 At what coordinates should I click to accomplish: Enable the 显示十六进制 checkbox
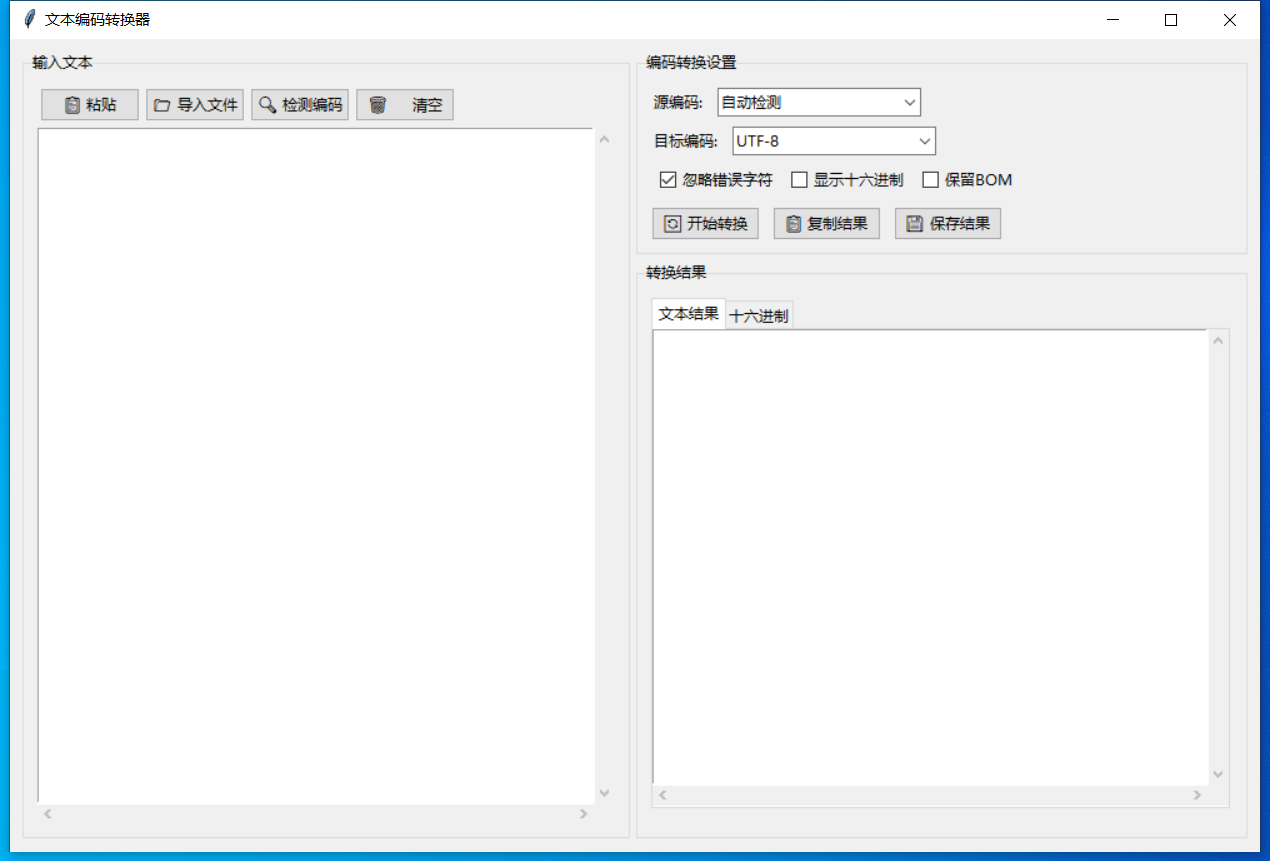click(799, 180)
